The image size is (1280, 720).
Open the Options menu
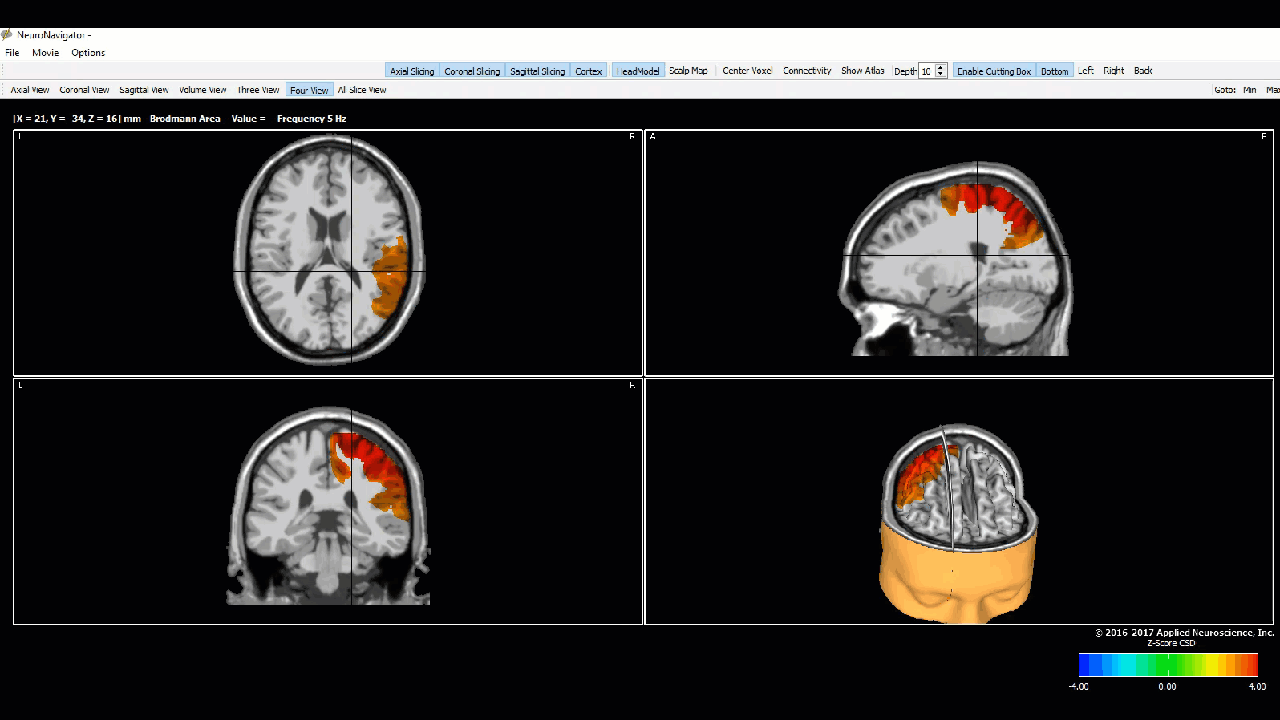(x=88, y=53)
